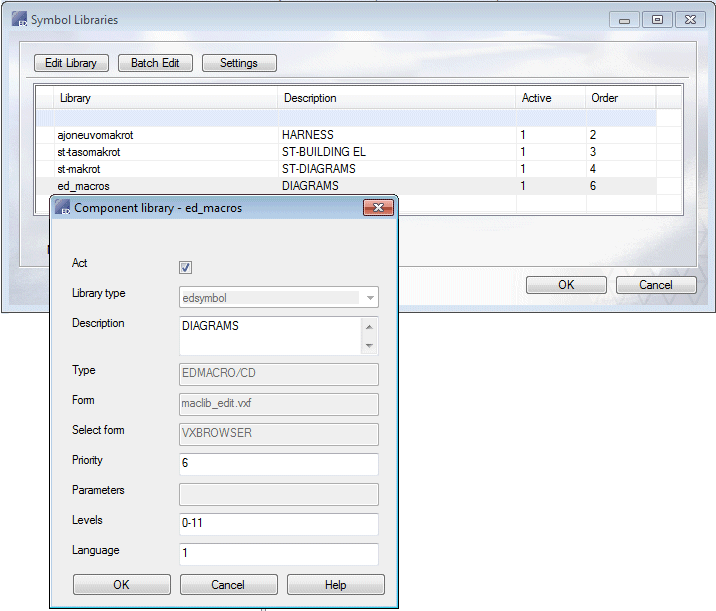Confirm the Component library dialog with OK
This screenshot has width=716, height=611.
coord(121,585)
